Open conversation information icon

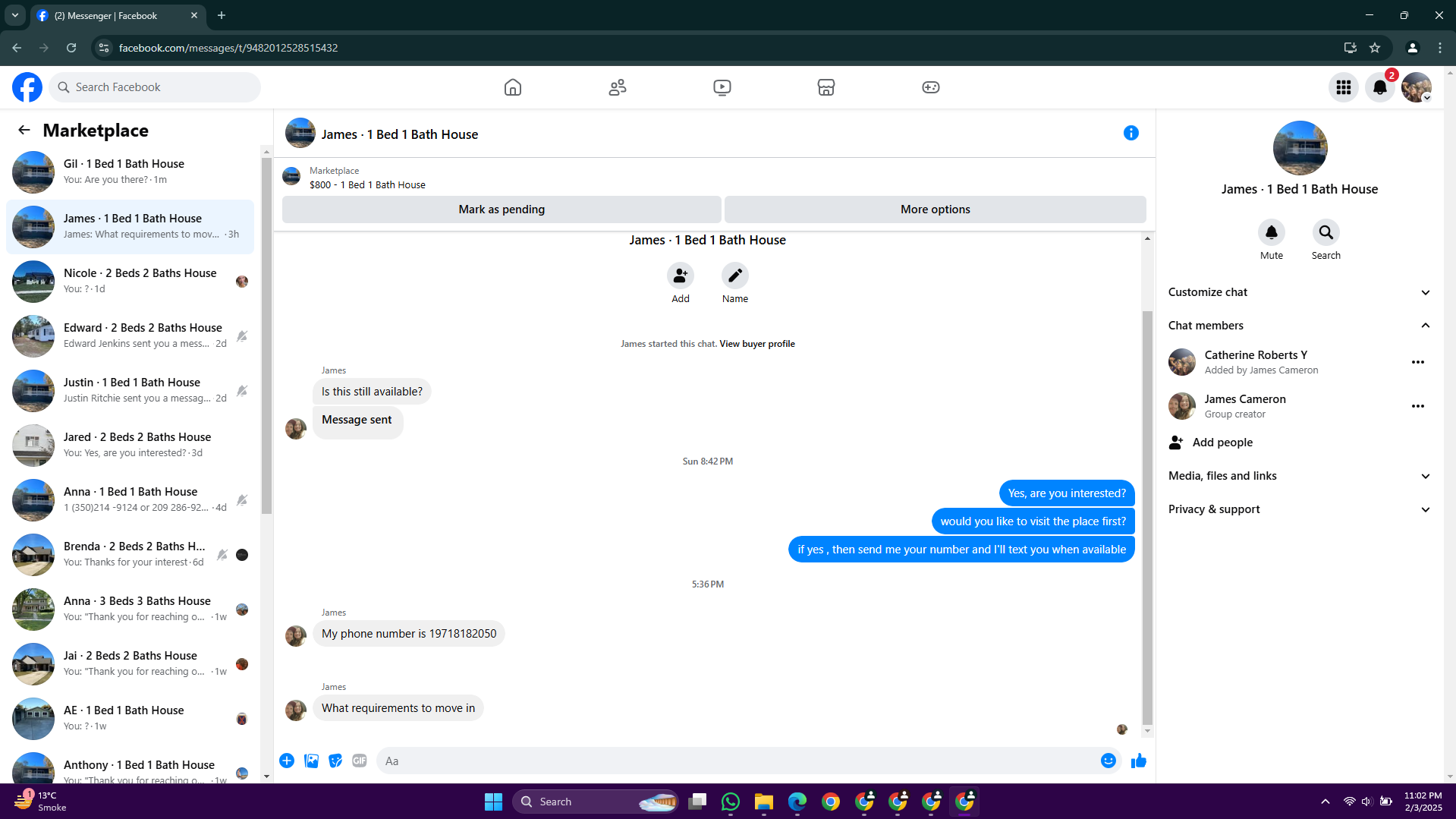tap(1131, 134)
